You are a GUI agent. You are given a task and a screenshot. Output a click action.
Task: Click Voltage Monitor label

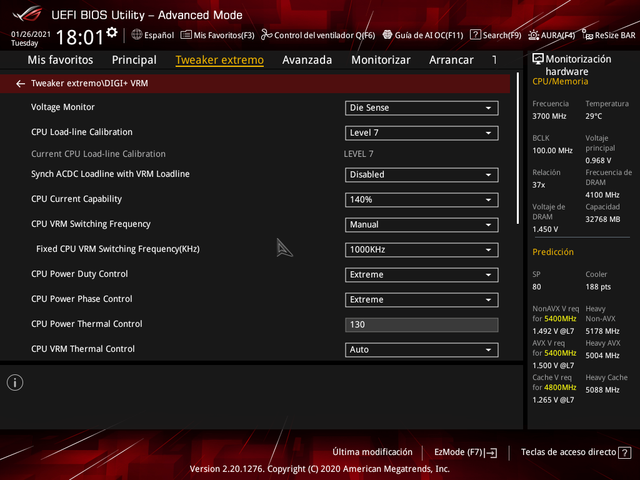(63, 107)
